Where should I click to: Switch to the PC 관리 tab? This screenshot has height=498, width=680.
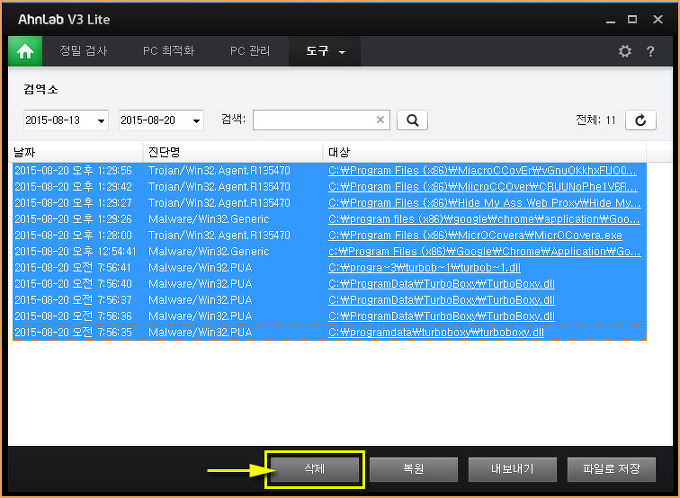[250, 51]
